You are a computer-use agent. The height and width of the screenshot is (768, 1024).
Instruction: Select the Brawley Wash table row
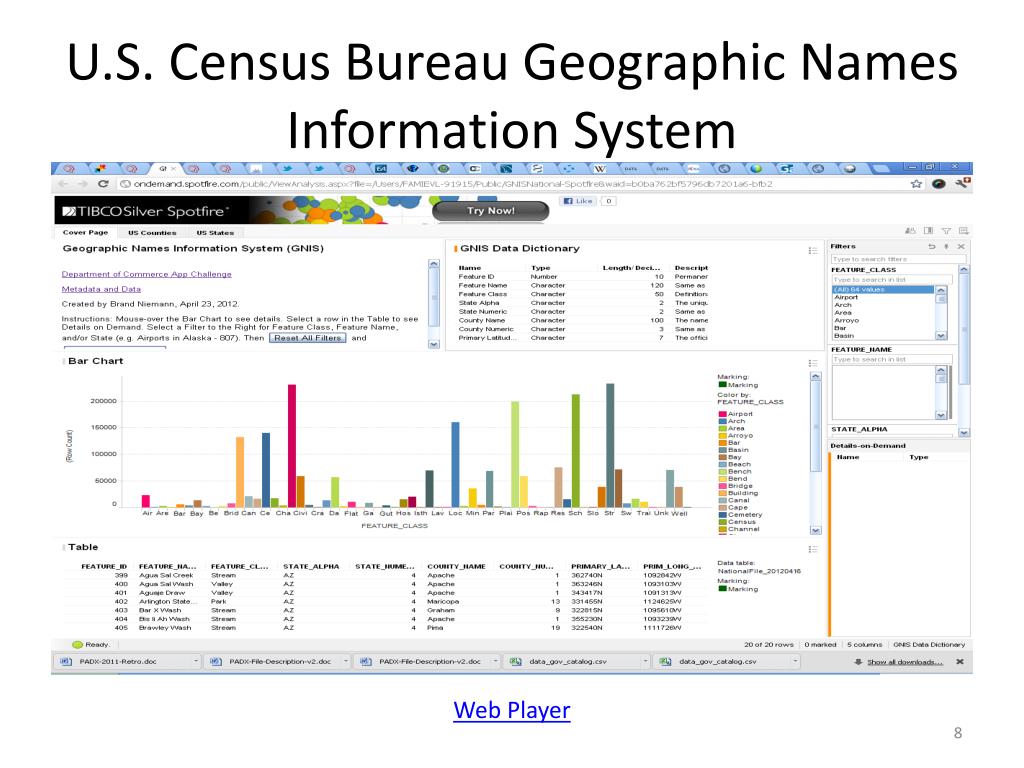(x=385, y=628)
